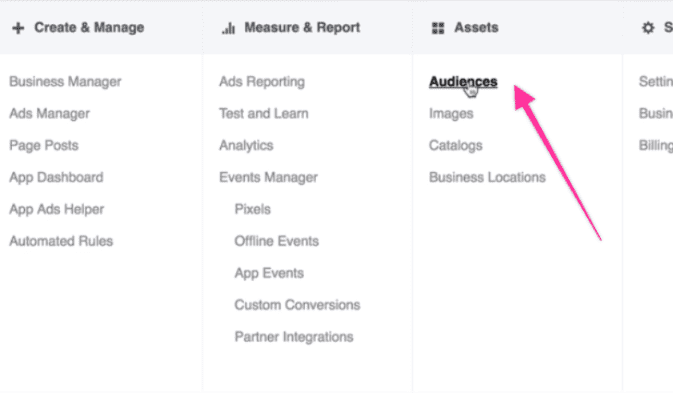Open the Audiences link under Assets

tap(463, 82)
